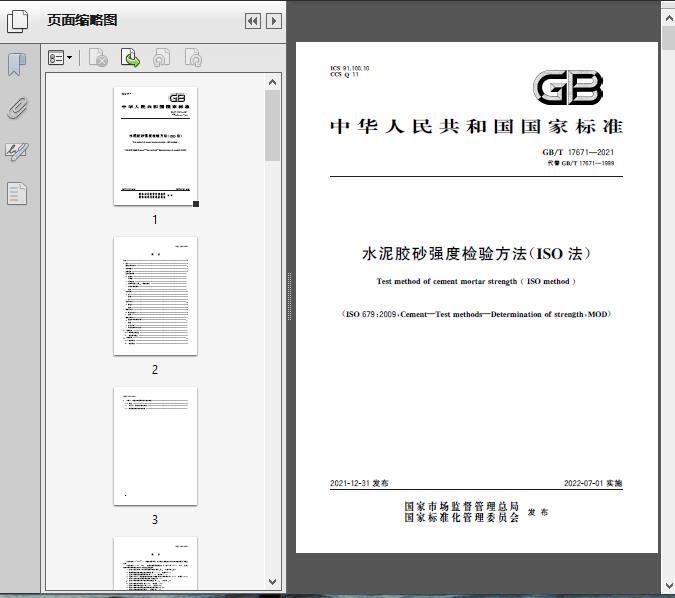Select page 1 thumbnail
The width and height of the screenshot is (675, 598).
coord(155,146)
